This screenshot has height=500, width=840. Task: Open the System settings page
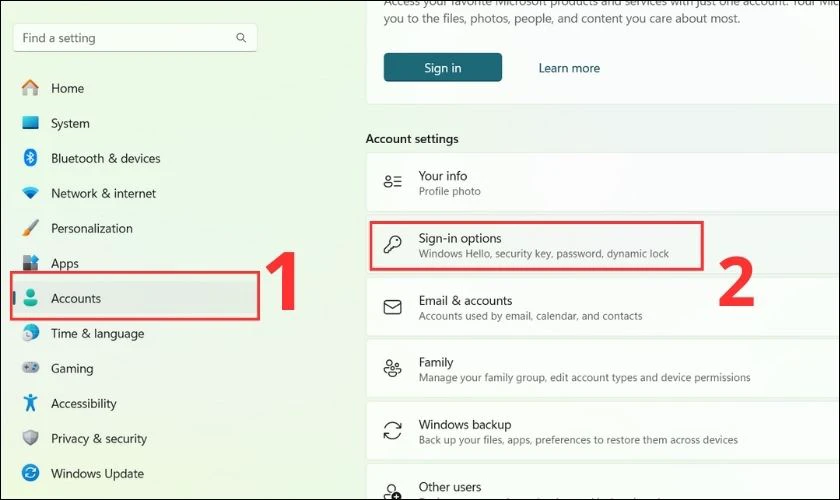click(70, 123)
